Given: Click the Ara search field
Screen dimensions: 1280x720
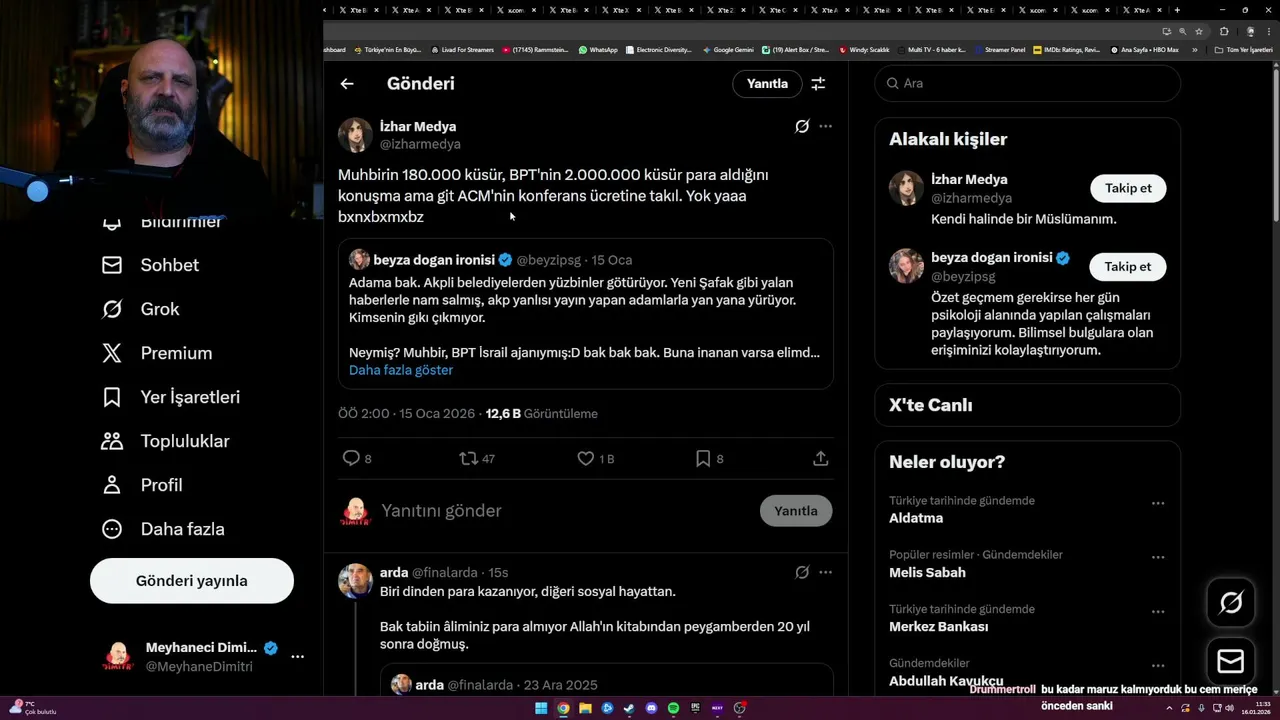Looking at the screenshot, I should pyautogui.click(x=1028, y=83).
